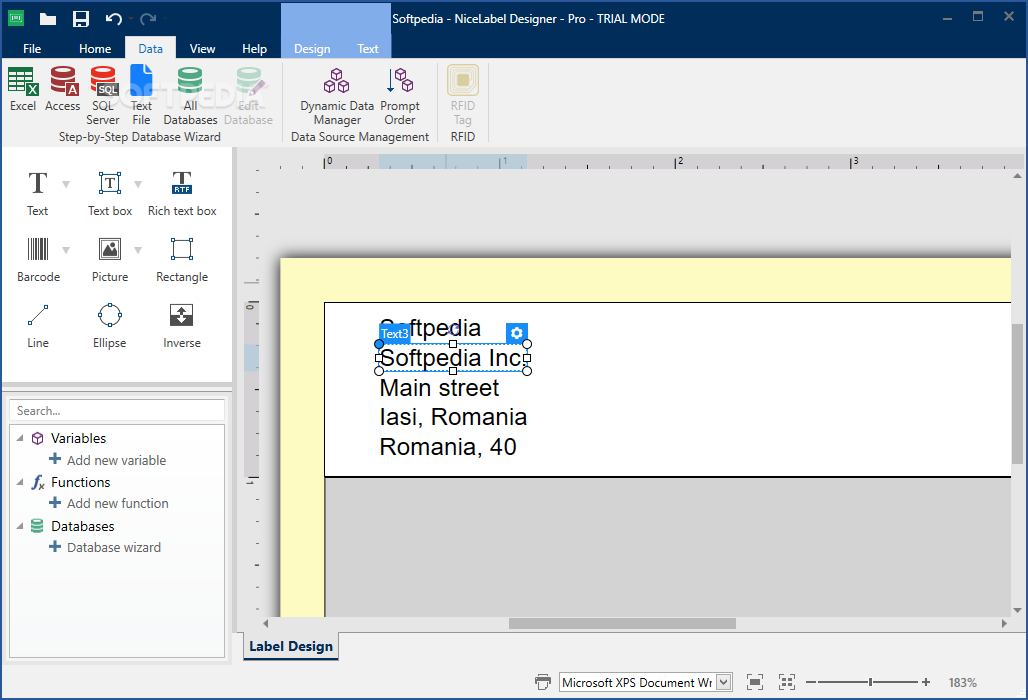This screenshot has width=1028, height=700.
Task: Click the horizontal scrollbar thumb
Action: pyautogui.click(x=622, y=623)
